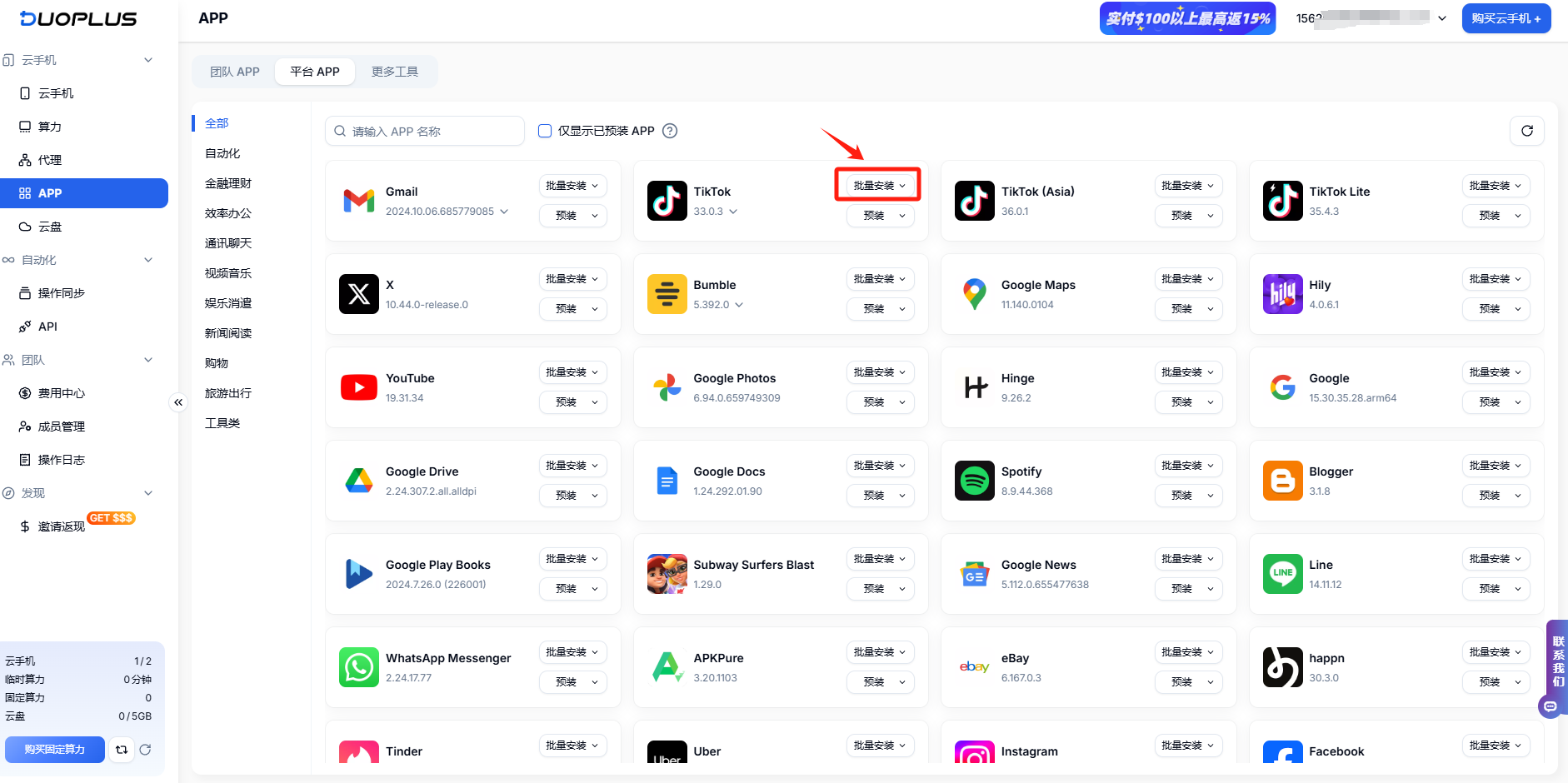Switch to 更多工具 tab
Image resolution: width=1568 pixels, height=783 pixels.
coord(395,72)
